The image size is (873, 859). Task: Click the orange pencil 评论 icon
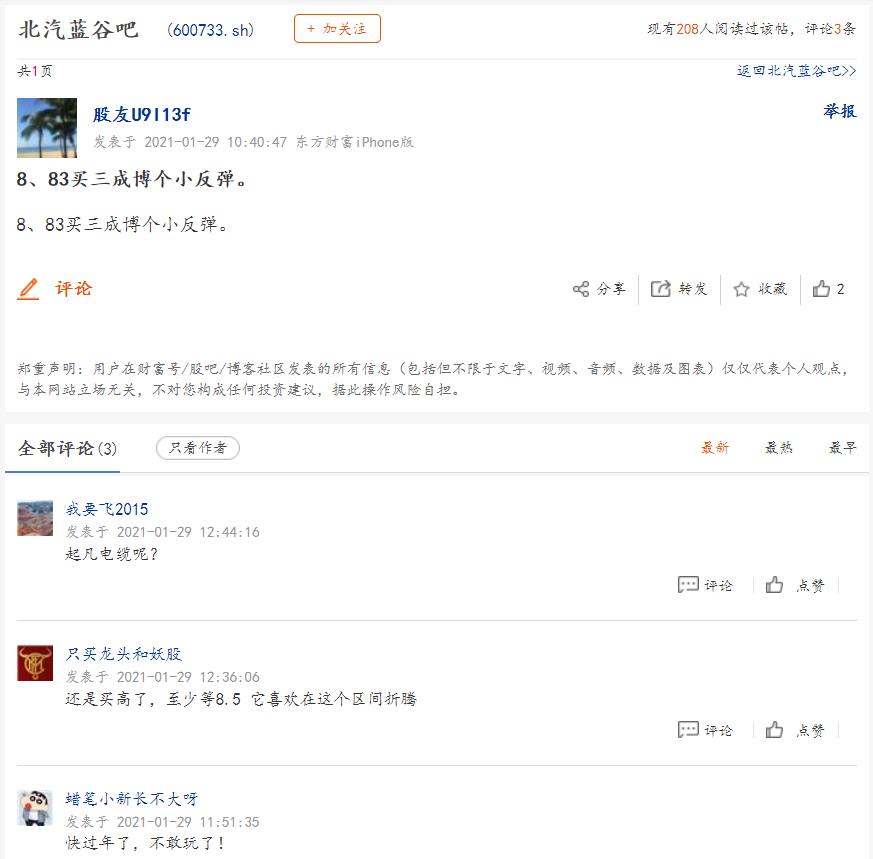[x=28, y=289]
